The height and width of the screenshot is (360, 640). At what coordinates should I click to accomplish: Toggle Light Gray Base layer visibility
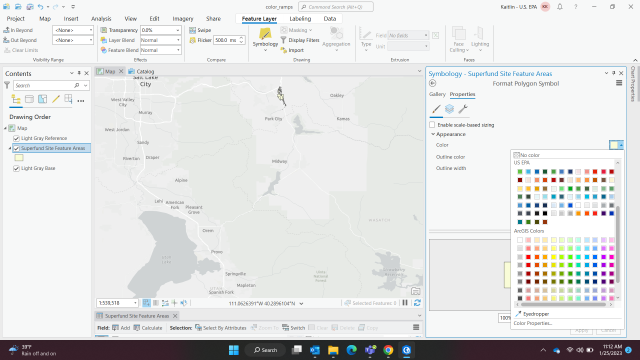coord(16,168)
